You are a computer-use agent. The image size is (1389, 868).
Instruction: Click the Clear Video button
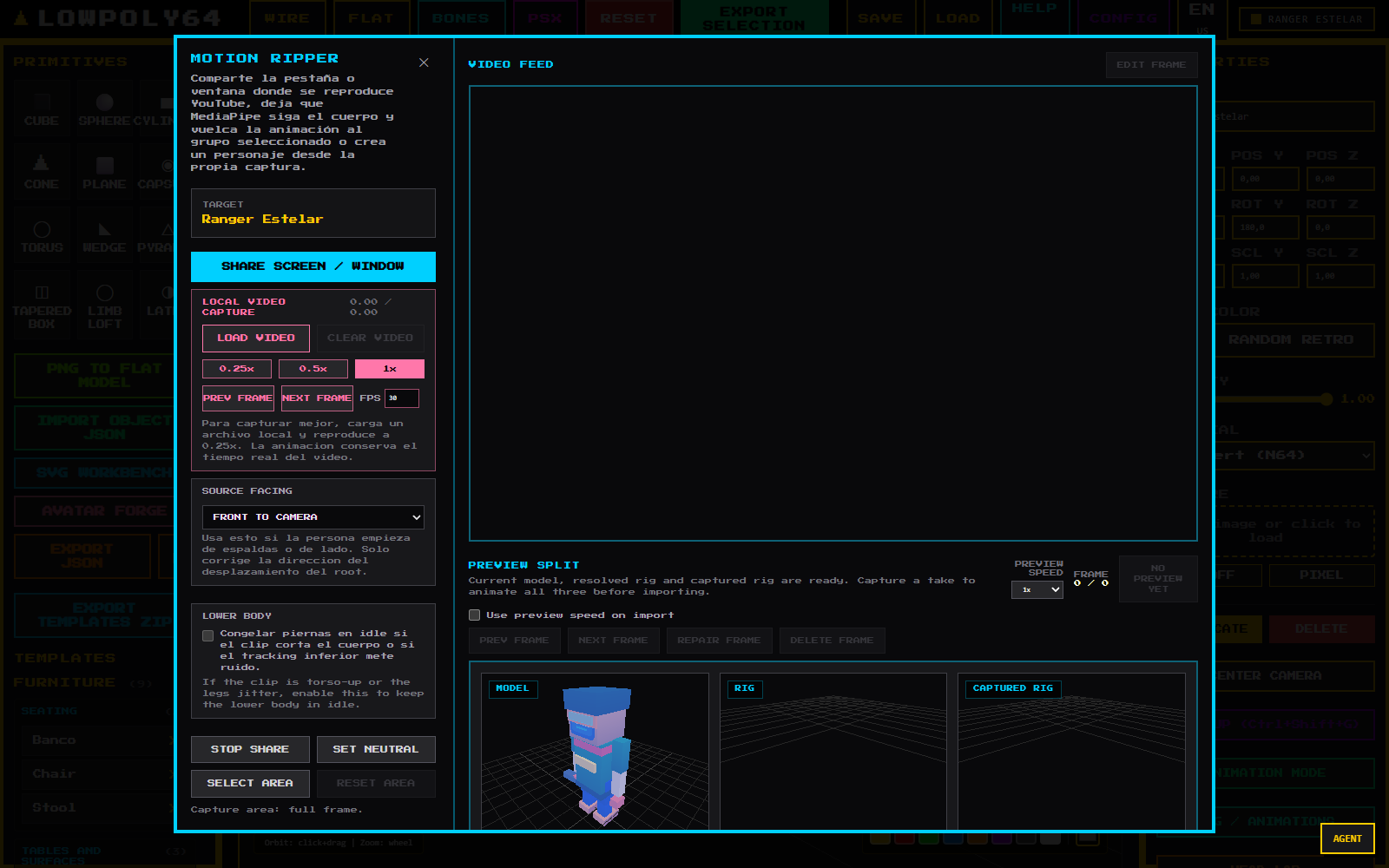point(370,338)
